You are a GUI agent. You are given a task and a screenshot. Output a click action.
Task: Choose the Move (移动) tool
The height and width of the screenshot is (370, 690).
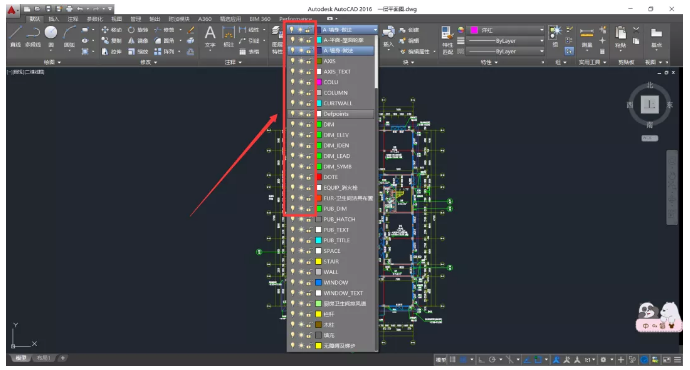tap(111, 30)
